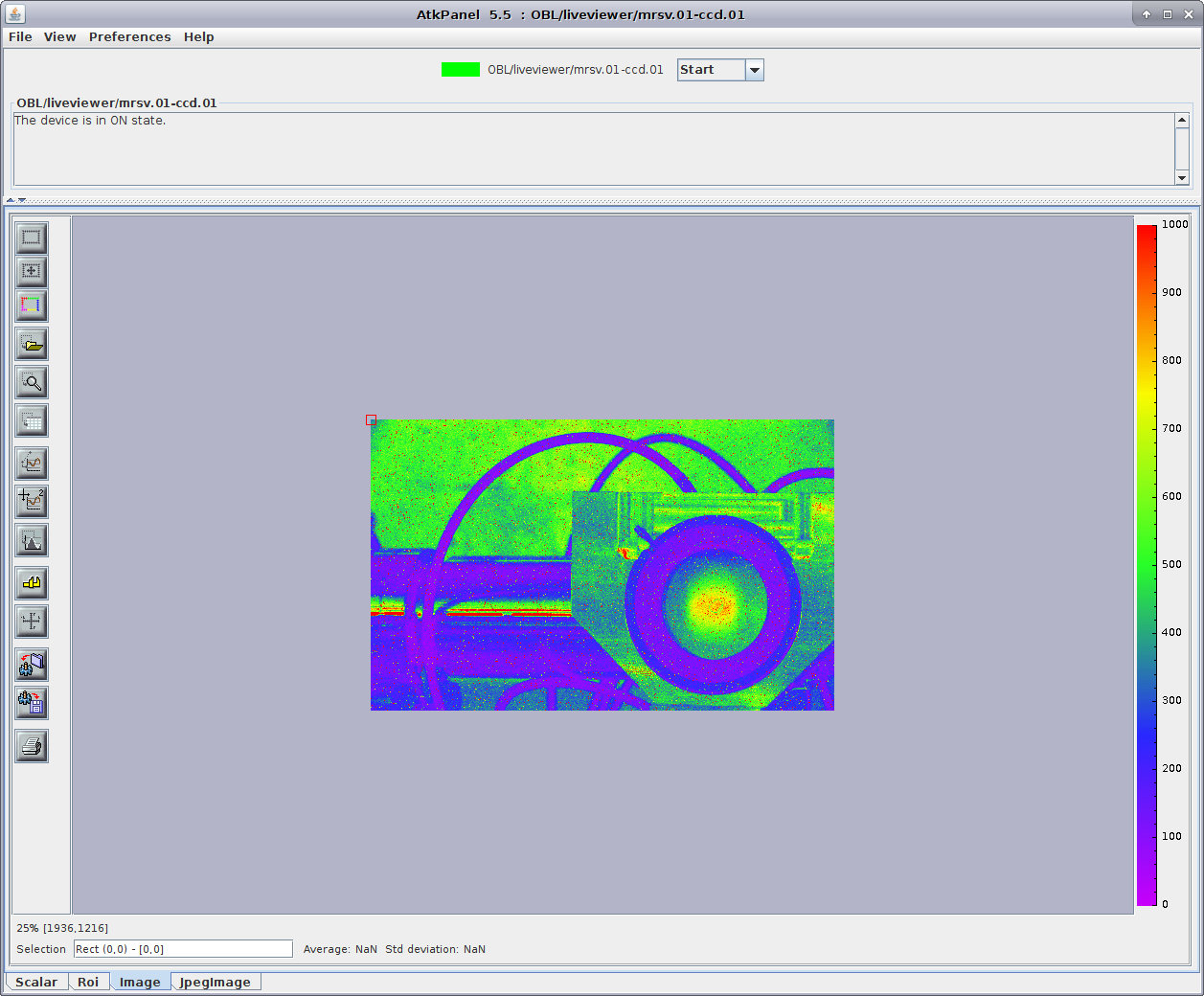This screenshot has height=996, width=1204.
Task: Click the Selection rectangle text field
Action: click(x=183, y=949)
